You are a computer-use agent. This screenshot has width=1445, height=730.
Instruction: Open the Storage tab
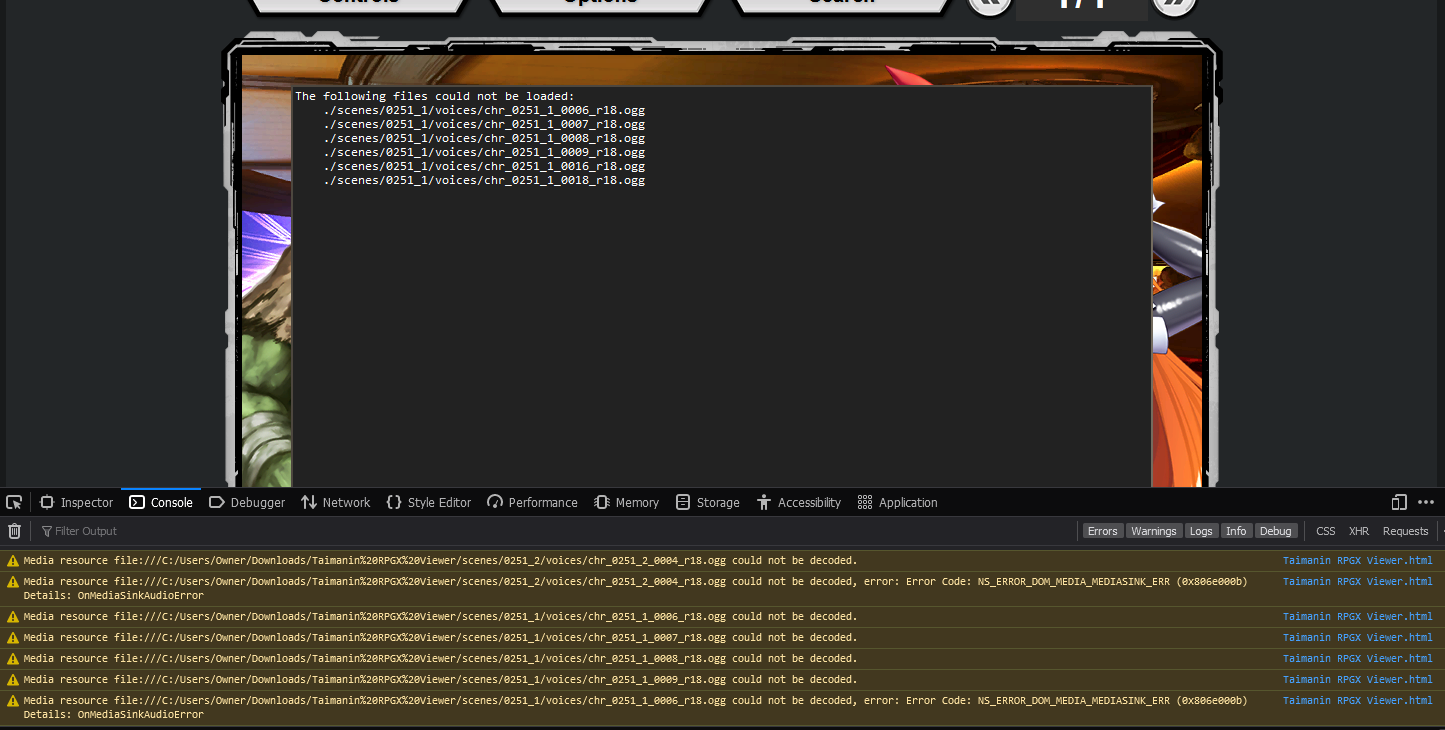point(707,502)
